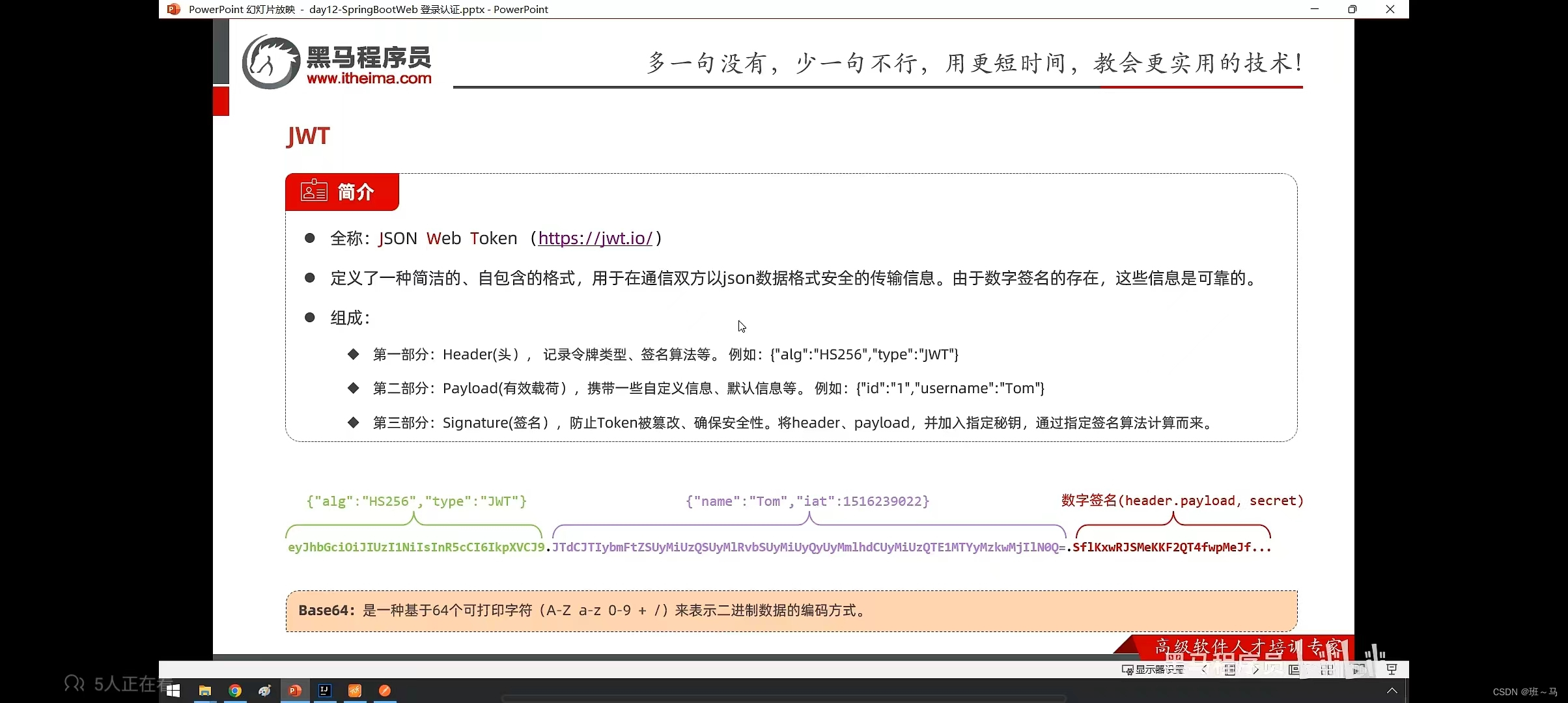
Task: Expand hidden icons with the system tray chevron
Action: tap(1392, 691)
